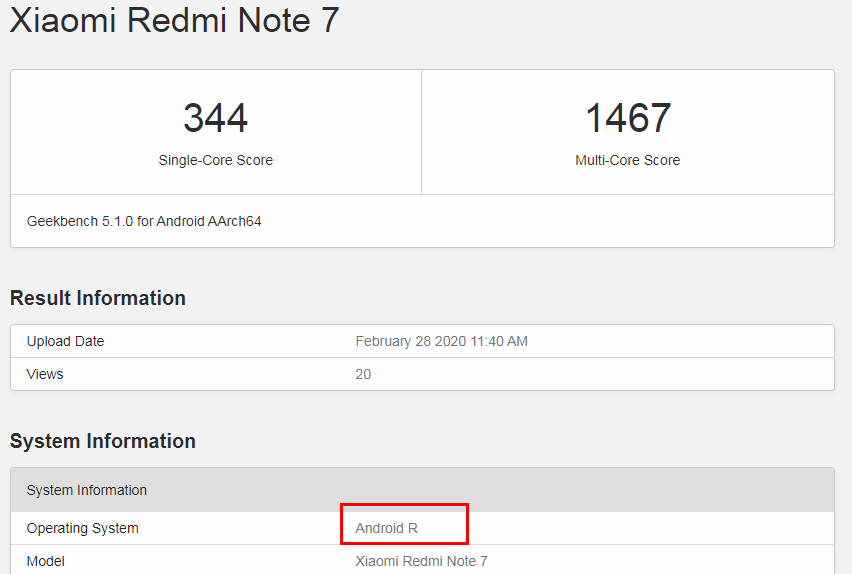This screenshot has width=852, height=574.
Task: Click the System Information table header row
Action: (422, 490)
